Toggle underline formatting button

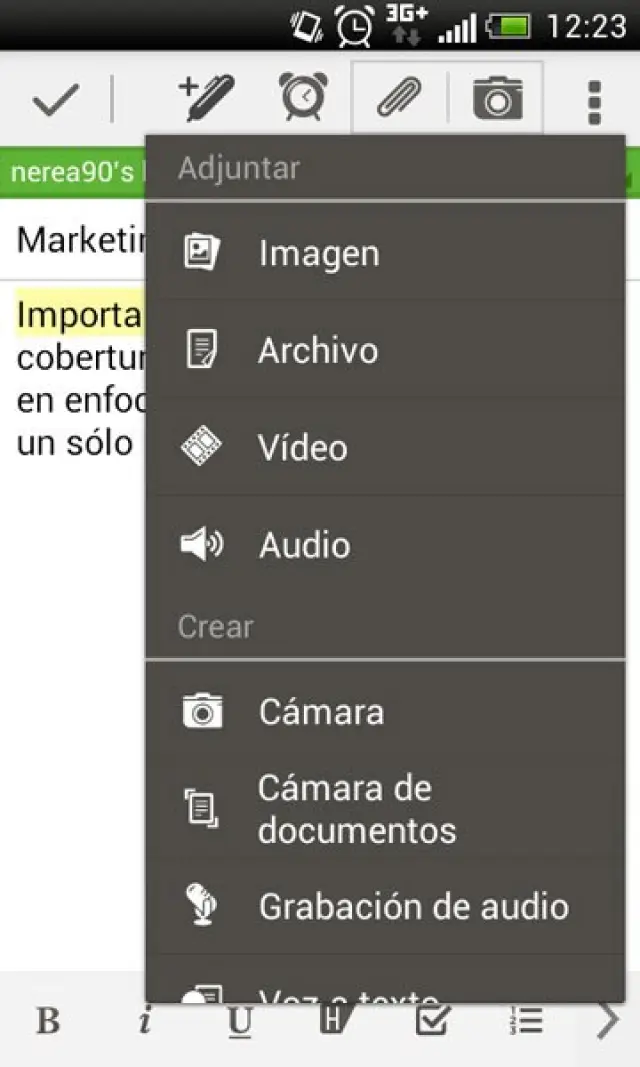pyautogui.click(x=240, y=1020)
